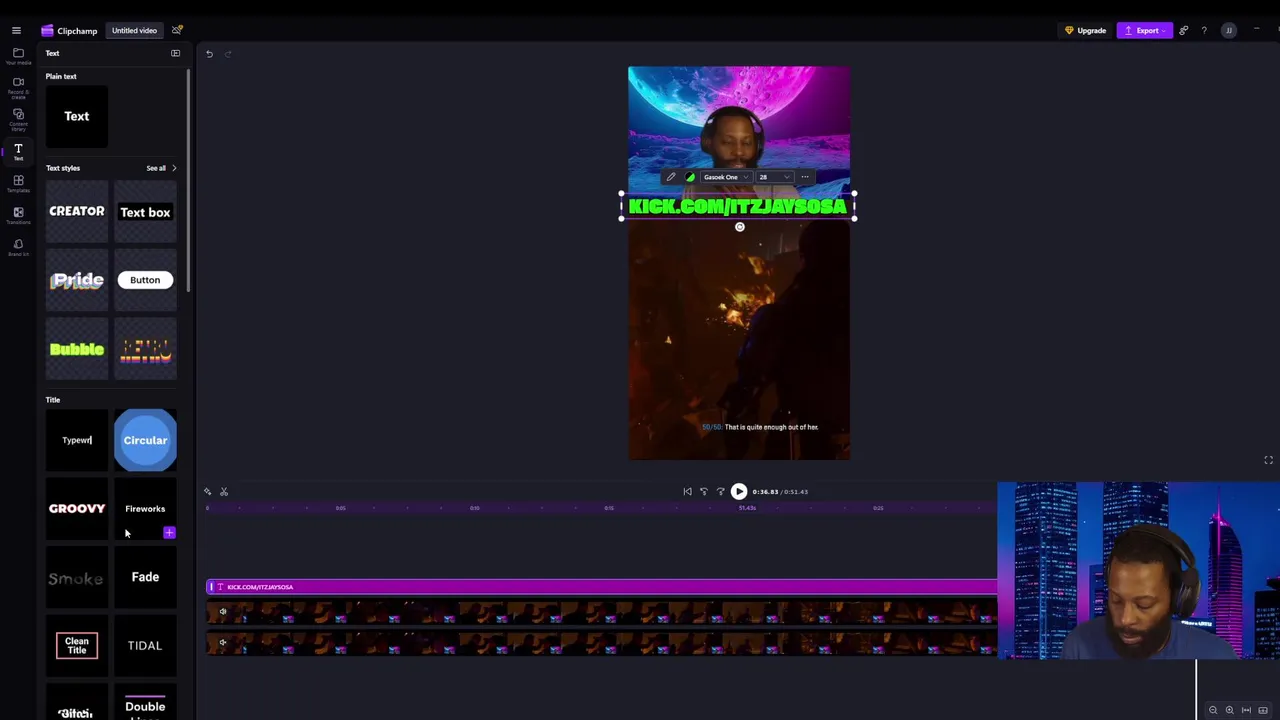Zoom in the timeline

tap(1229, 710)
